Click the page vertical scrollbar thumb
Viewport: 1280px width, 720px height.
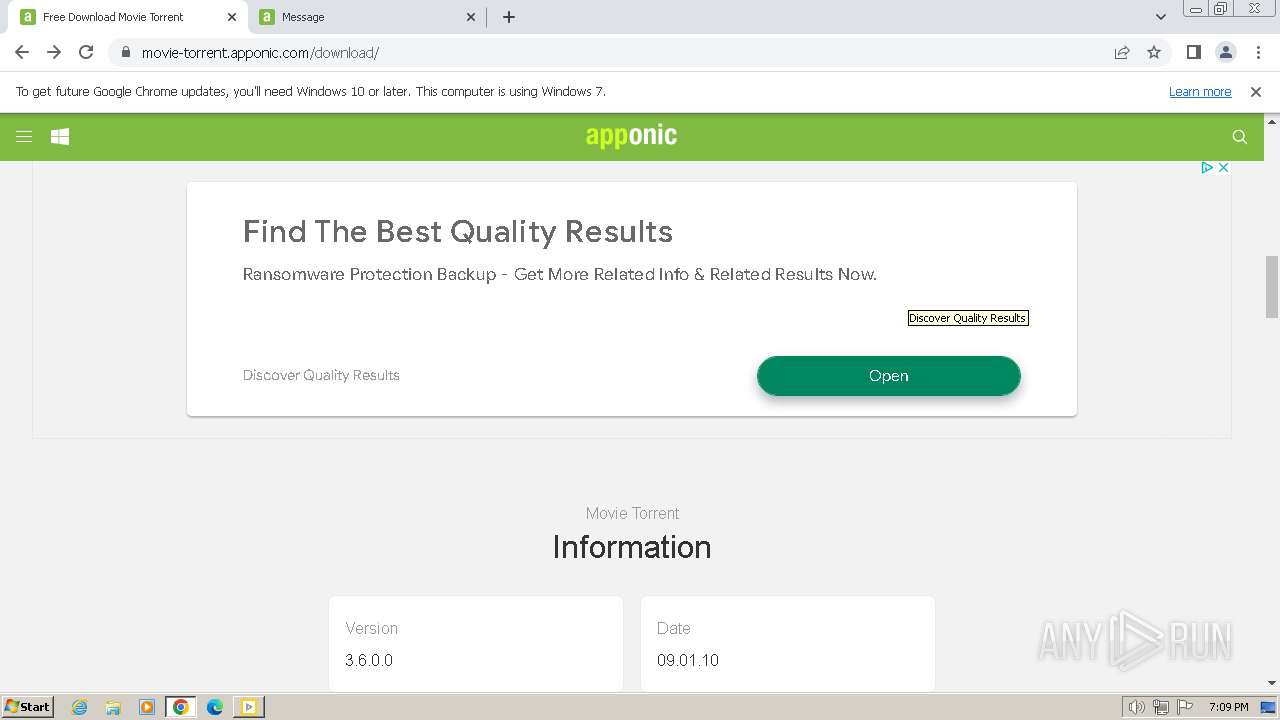coord(1272,287)
